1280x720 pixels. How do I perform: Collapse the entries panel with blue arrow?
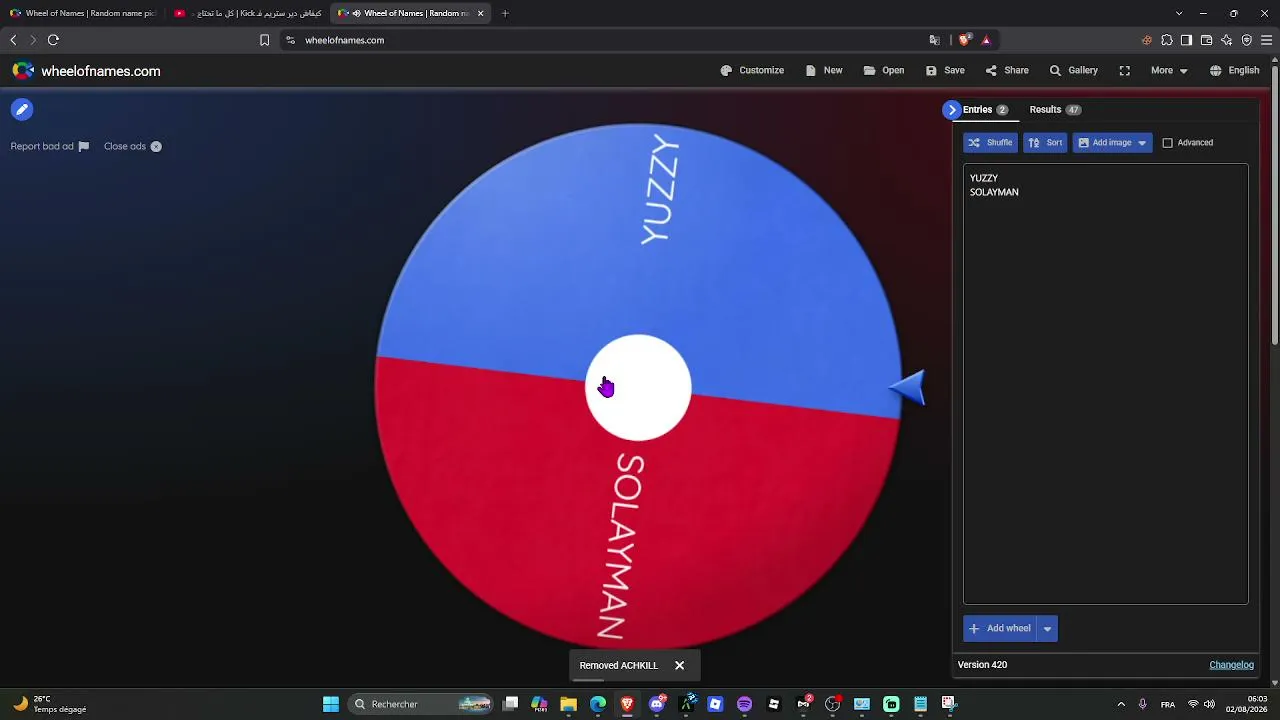952,110
